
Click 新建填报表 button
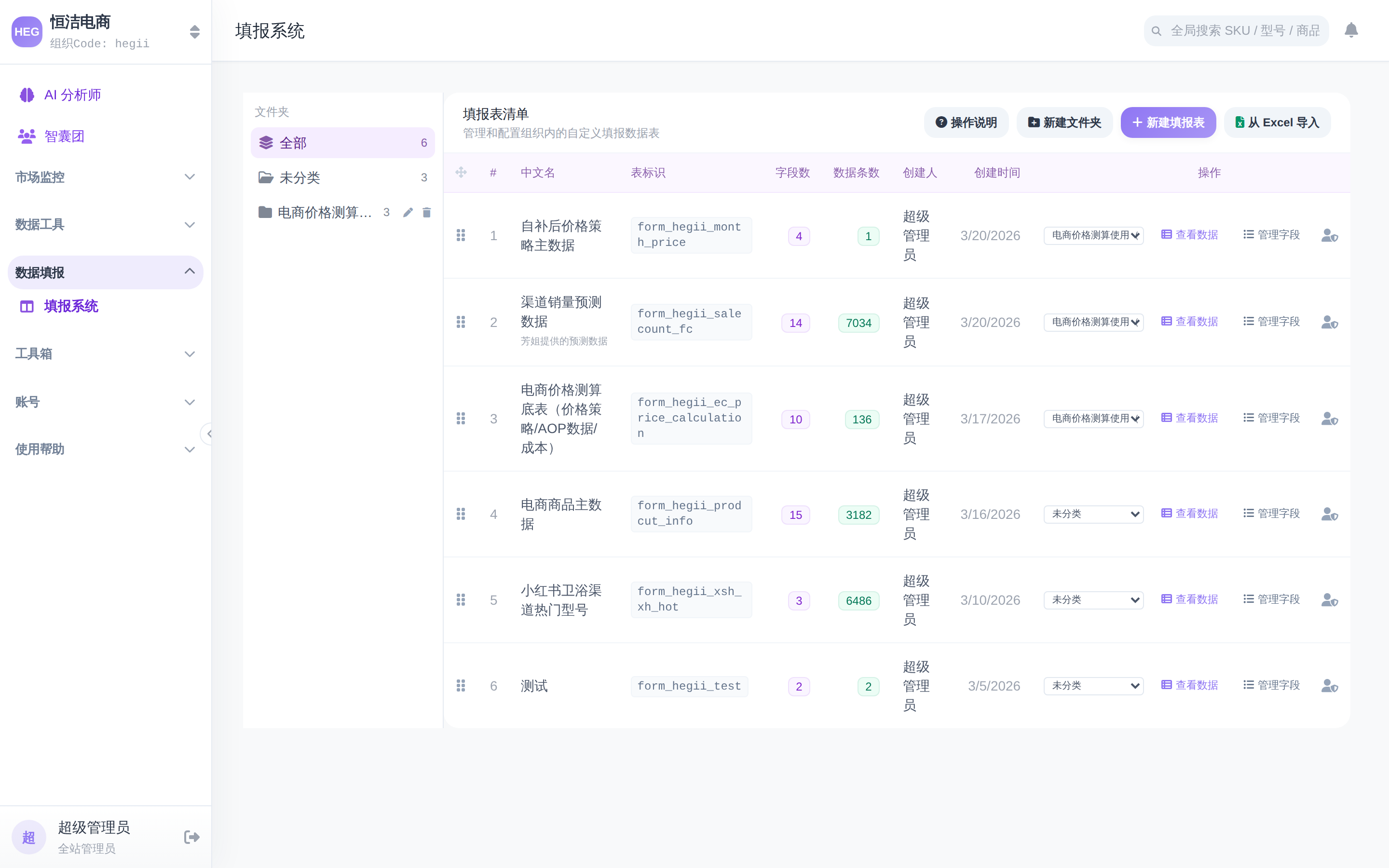click(x=1168, y=122)
